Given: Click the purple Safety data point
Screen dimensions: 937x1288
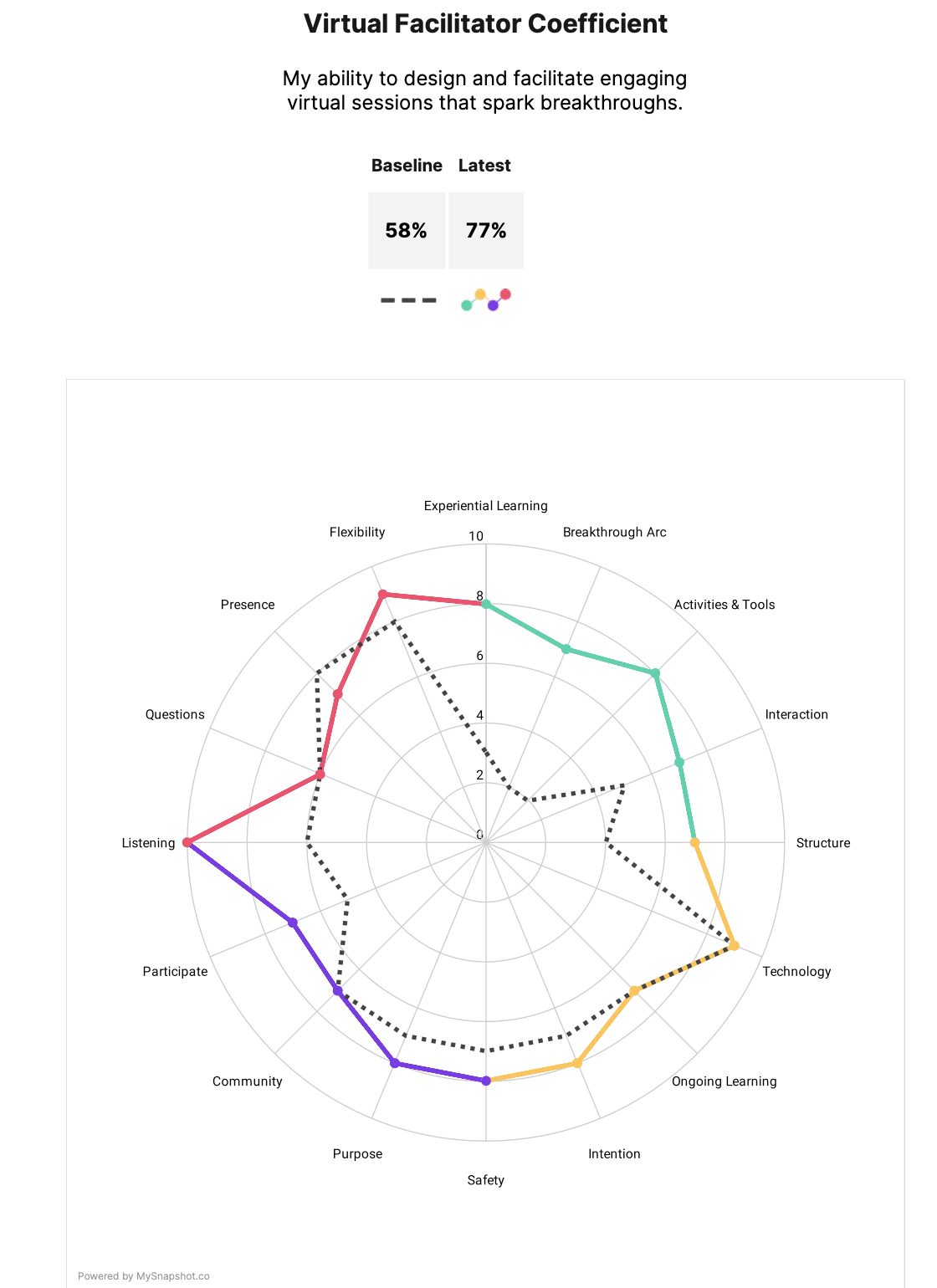Looking at the screenshot, I should (486, 1081).
